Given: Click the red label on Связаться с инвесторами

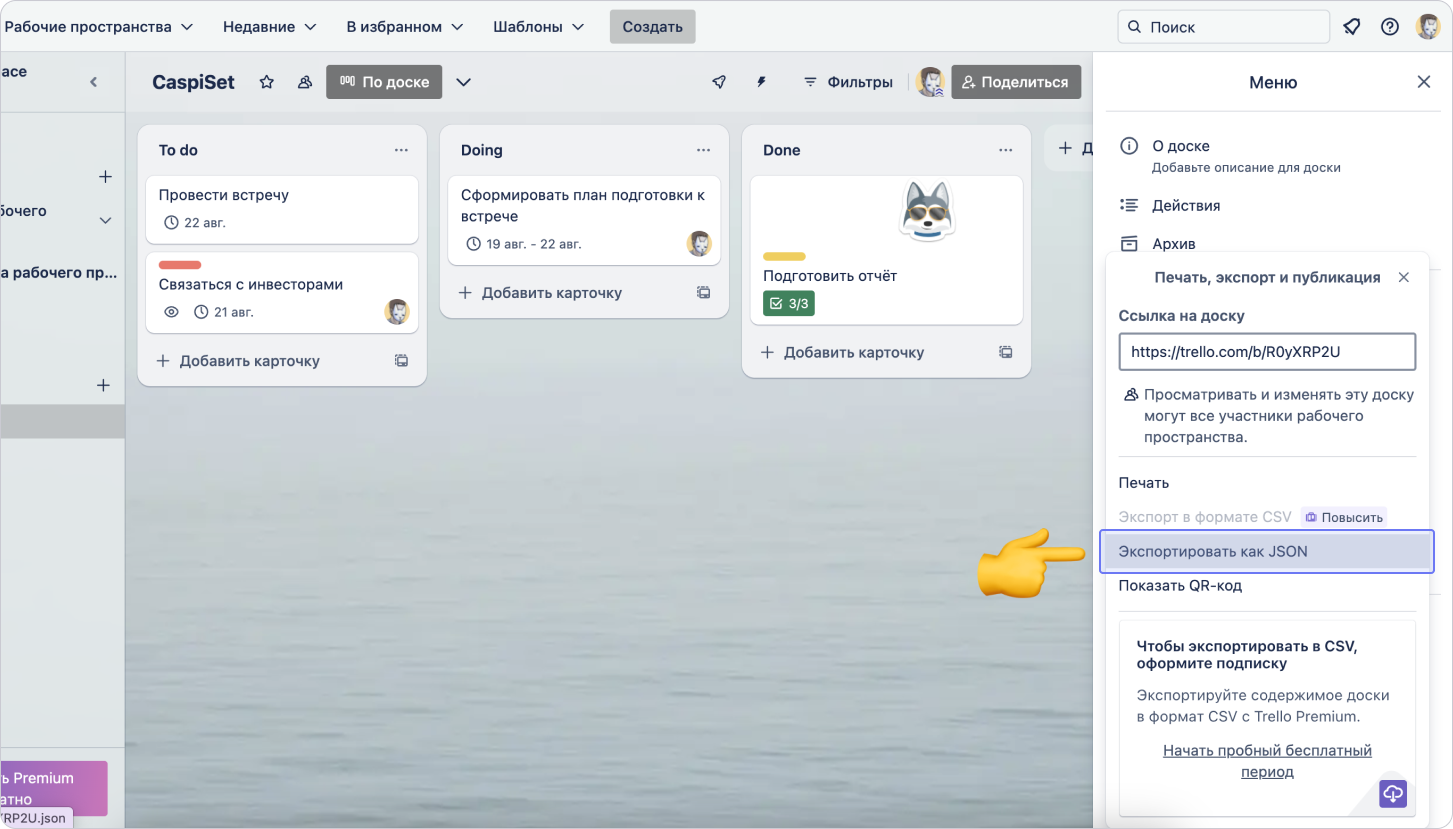Looking at the screenshot, I should point(180,265).
